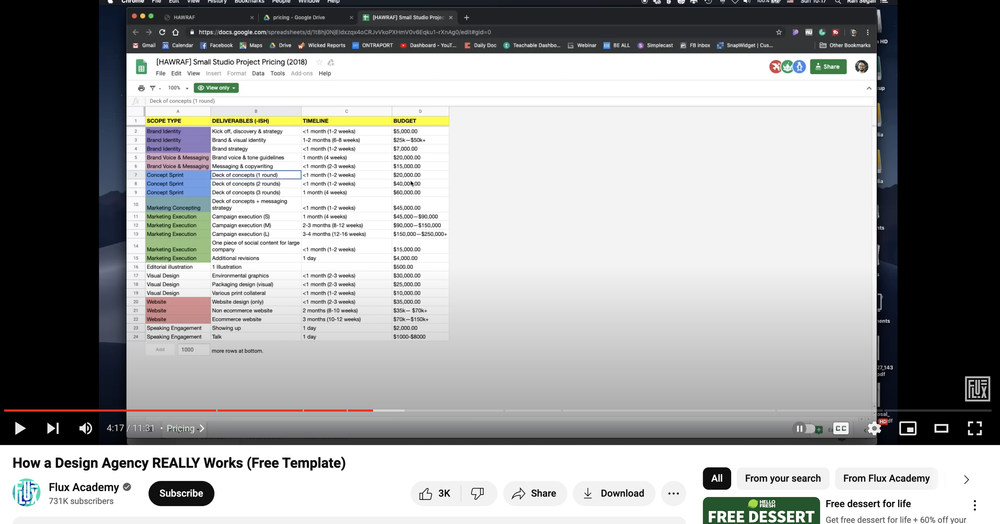The width and height of the screenshot is (1000, 524).
Task: Open the View only dropdown in Sheets
Action: tap(216, 88)
